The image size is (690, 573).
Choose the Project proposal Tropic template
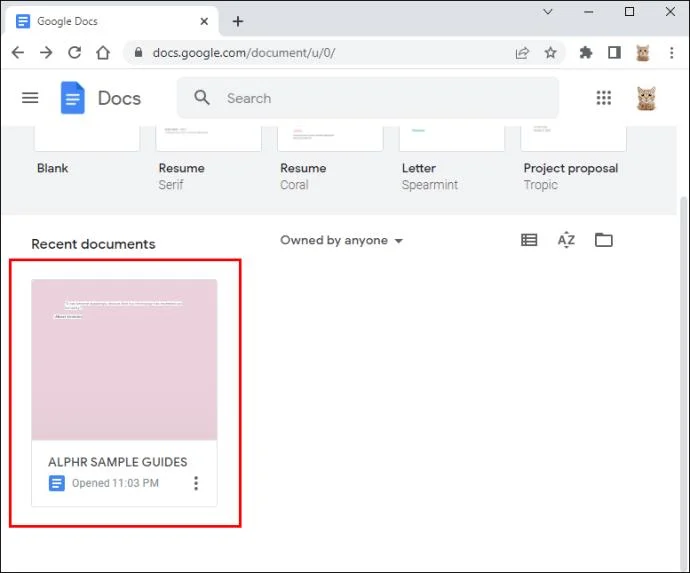point(573,139)
